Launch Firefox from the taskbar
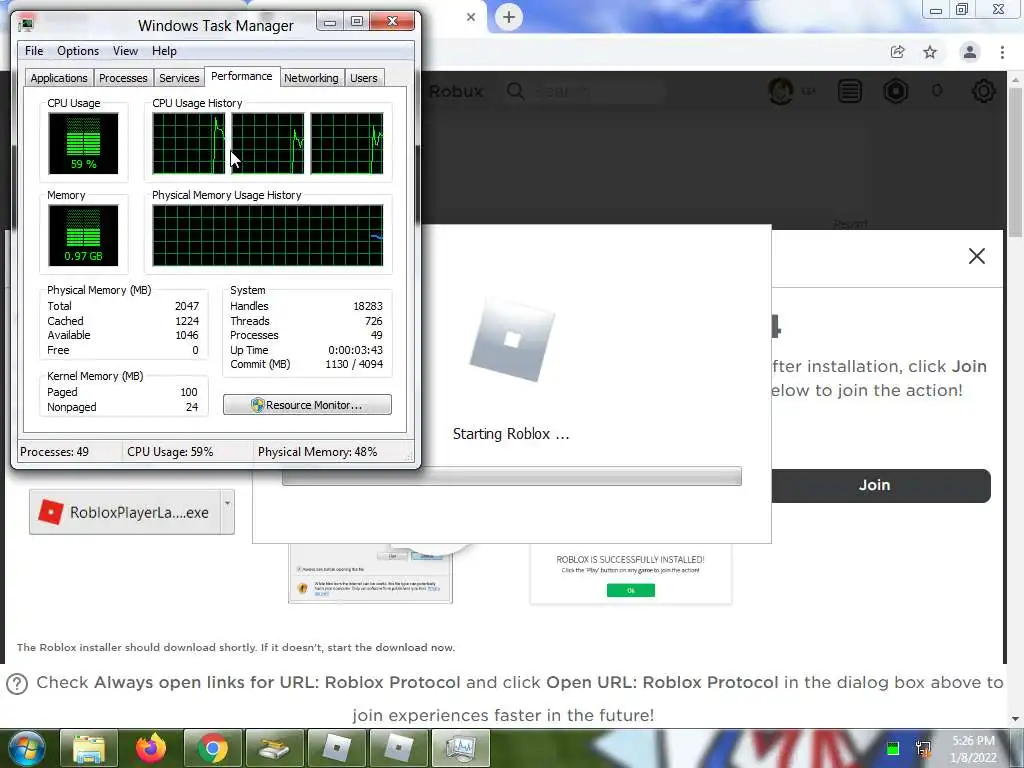The height and width of the screenshot is (768, 1024). click(151, 748)
